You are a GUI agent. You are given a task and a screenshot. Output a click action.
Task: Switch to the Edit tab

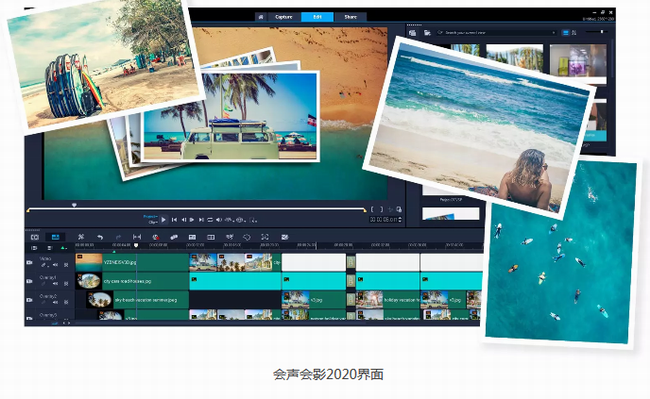click(317, 17)
